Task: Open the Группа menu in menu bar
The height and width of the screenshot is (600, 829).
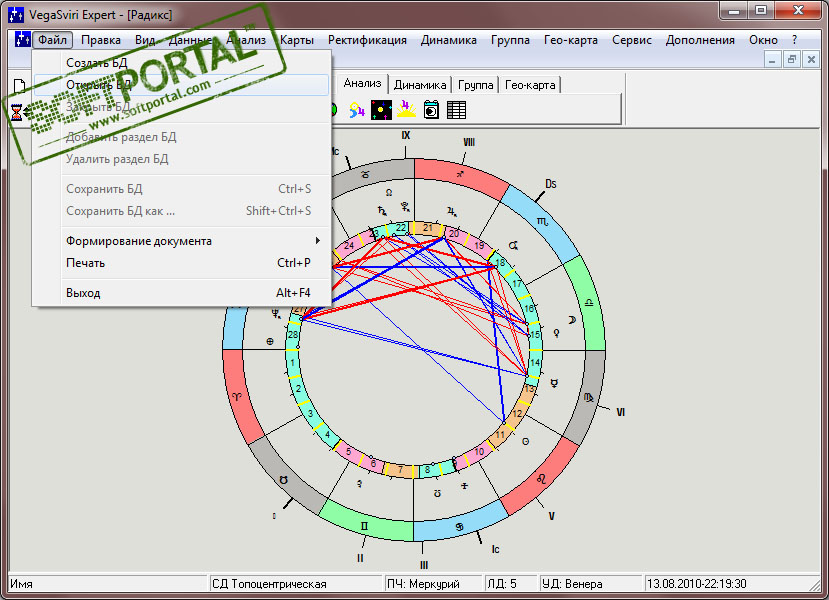Action: click(x=510, y=40)
